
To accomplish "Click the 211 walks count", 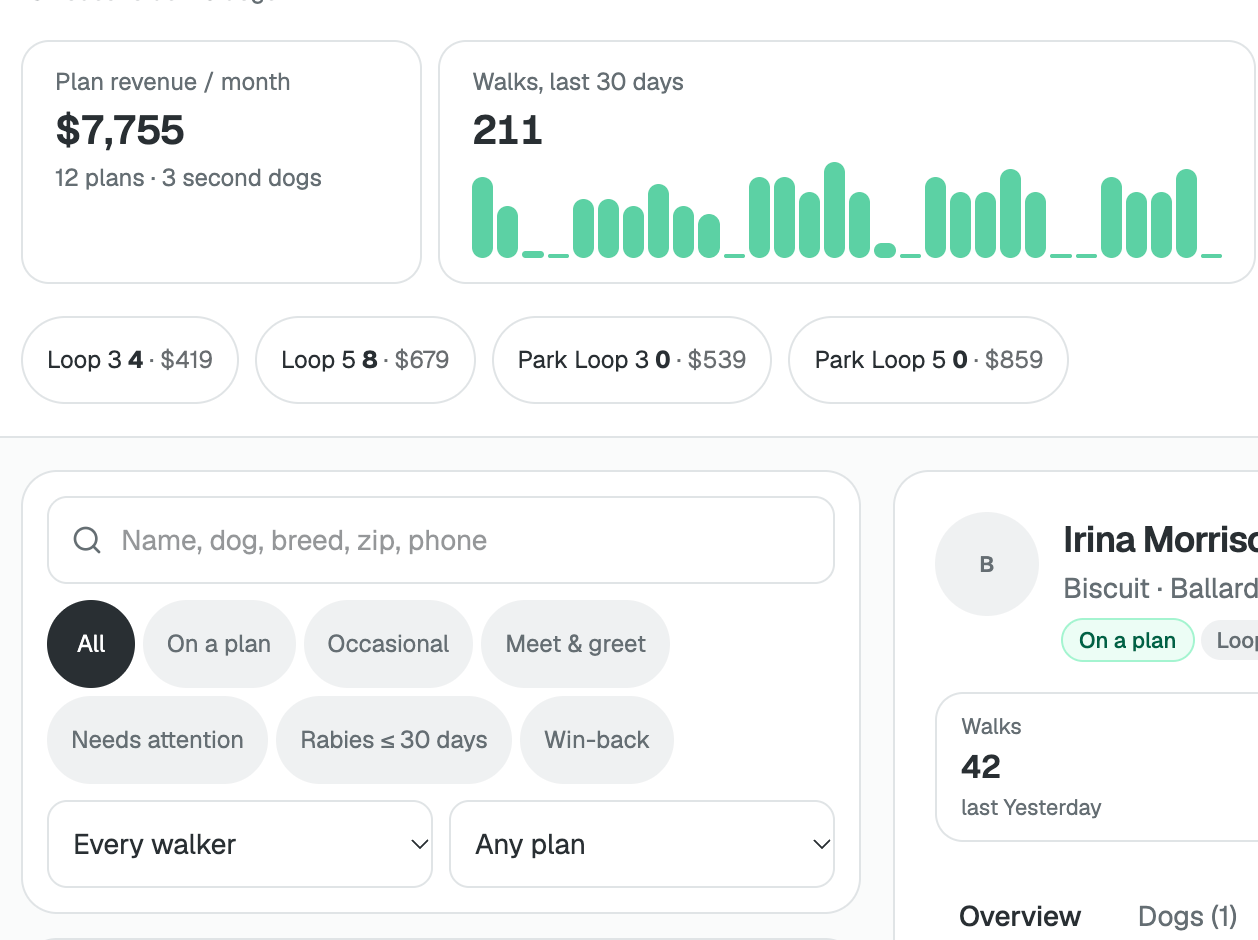I will point(507,130).
